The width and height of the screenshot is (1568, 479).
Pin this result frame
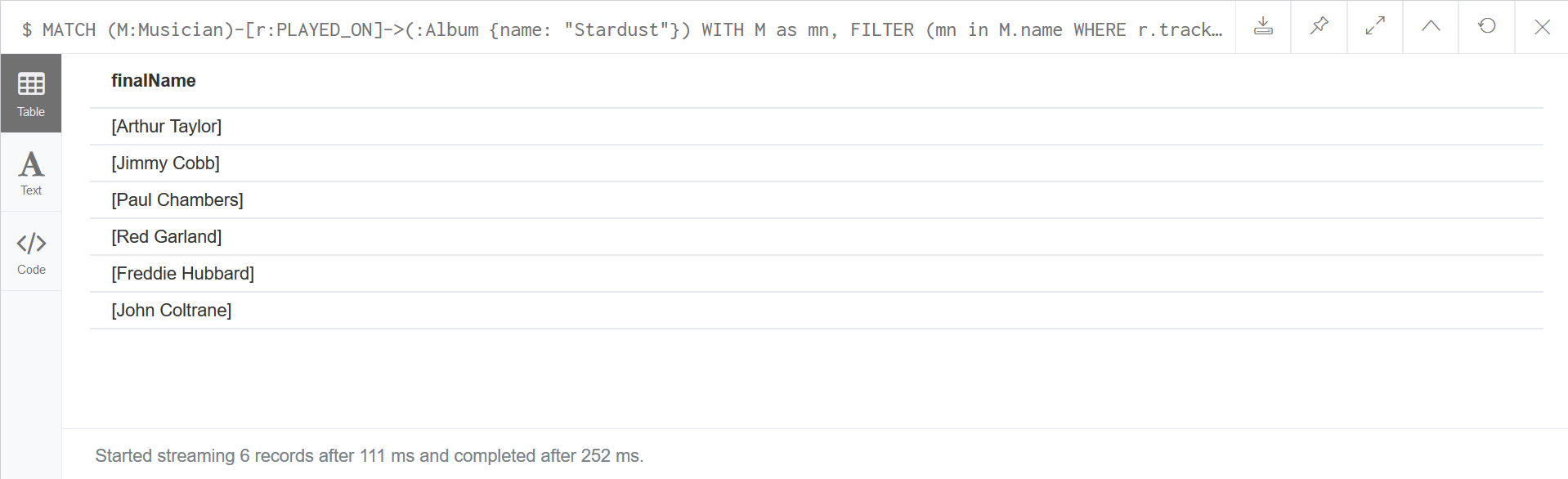[x=1318, y=27]
